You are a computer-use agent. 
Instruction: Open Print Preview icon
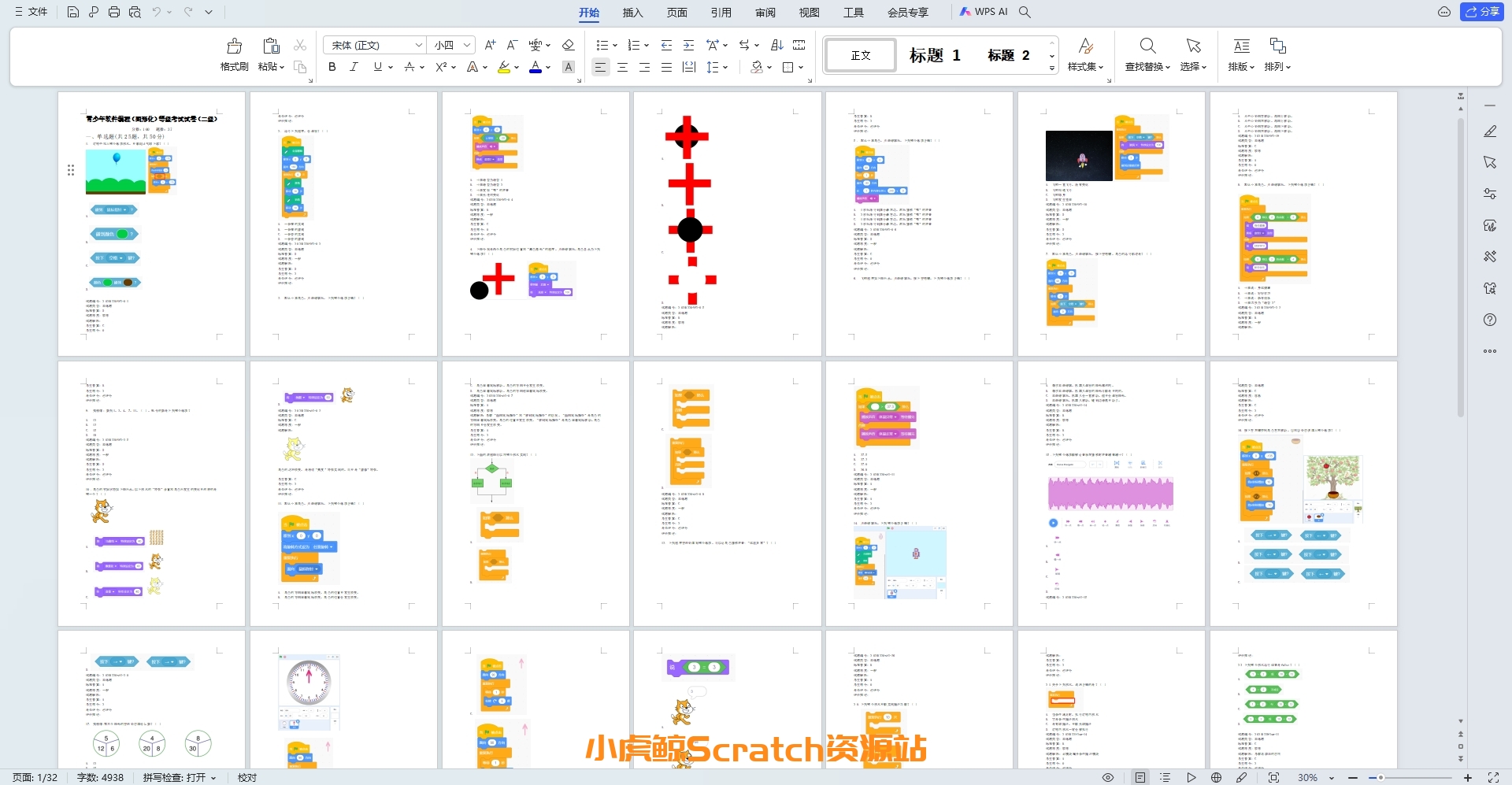(x=135, y=12)
